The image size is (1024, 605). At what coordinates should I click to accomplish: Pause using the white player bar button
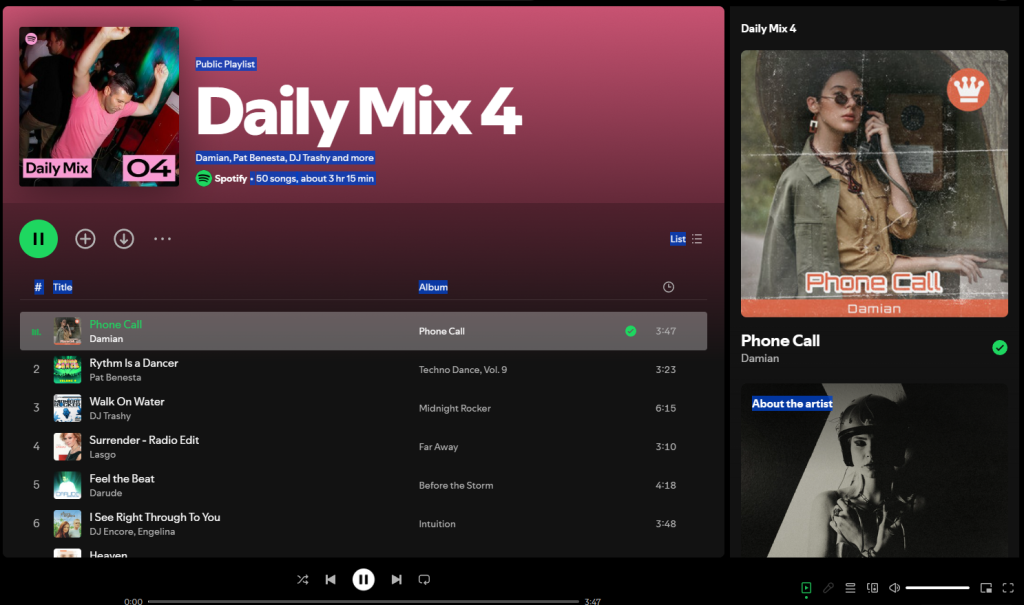point(364,580)
